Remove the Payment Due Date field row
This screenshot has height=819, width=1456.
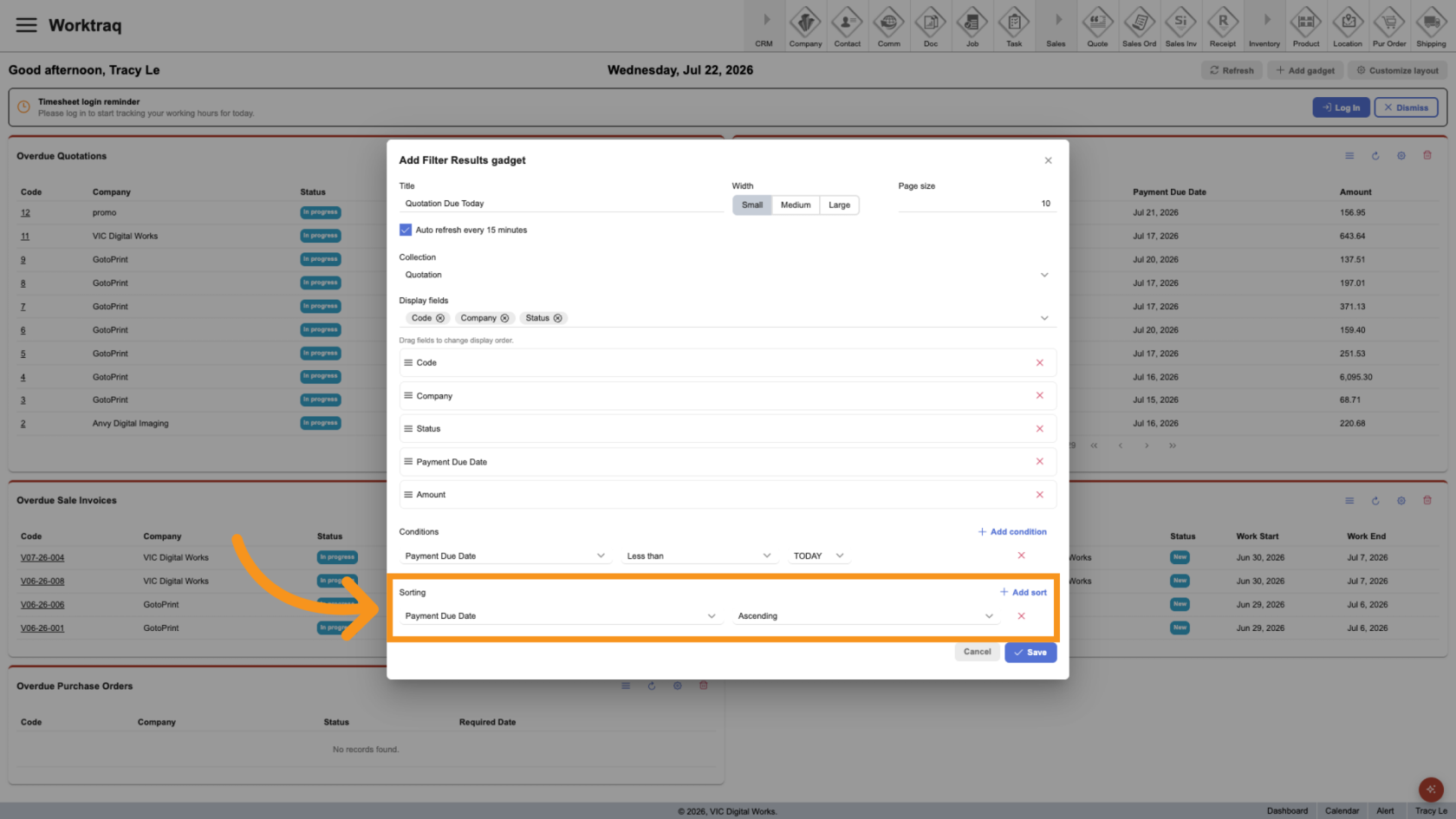(x=1039, y=461)
